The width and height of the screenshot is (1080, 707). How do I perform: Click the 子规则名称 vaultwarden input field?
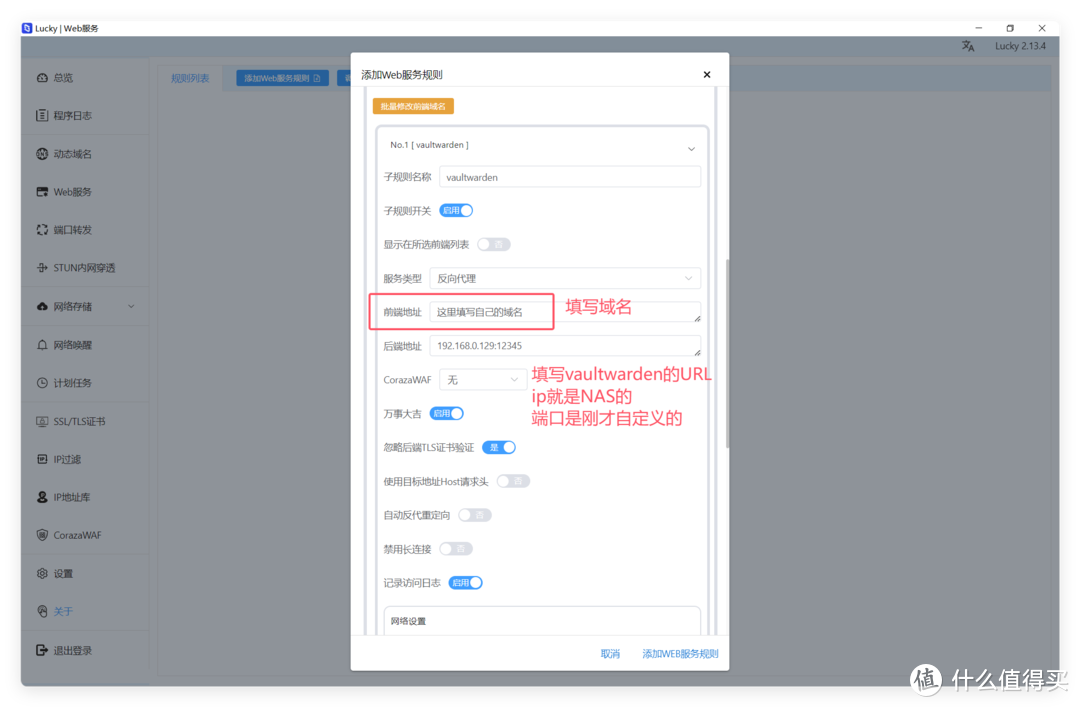click(570, 177)
